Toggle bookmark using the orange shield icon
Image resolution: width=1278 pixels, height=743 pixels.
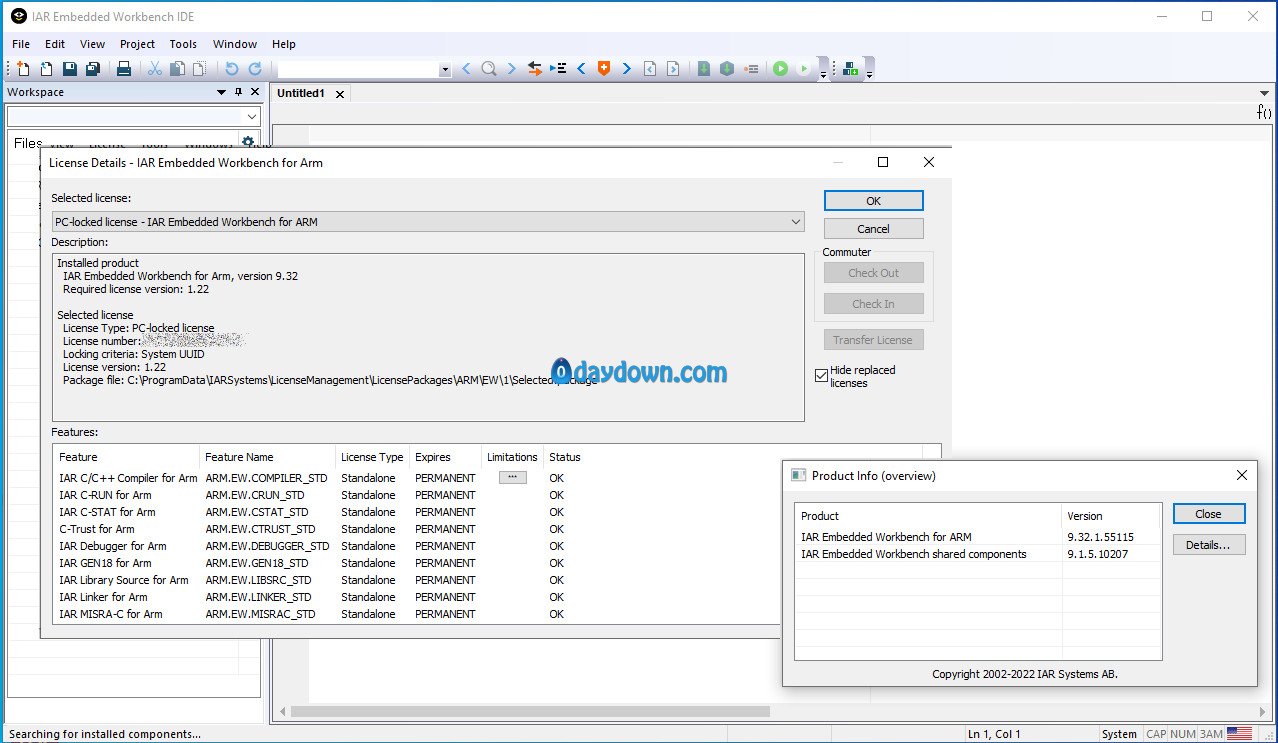604,69
